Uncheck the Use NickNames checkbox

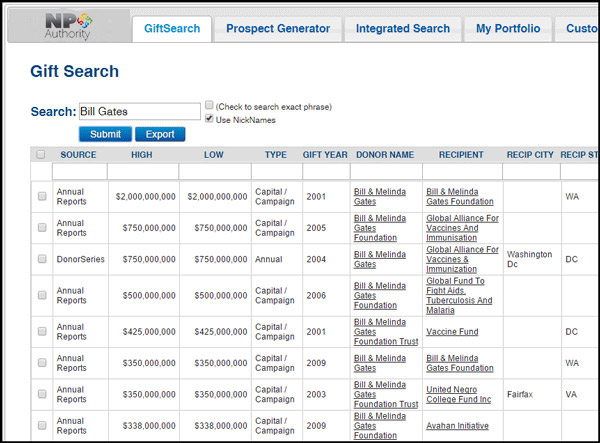coord(209,119)
